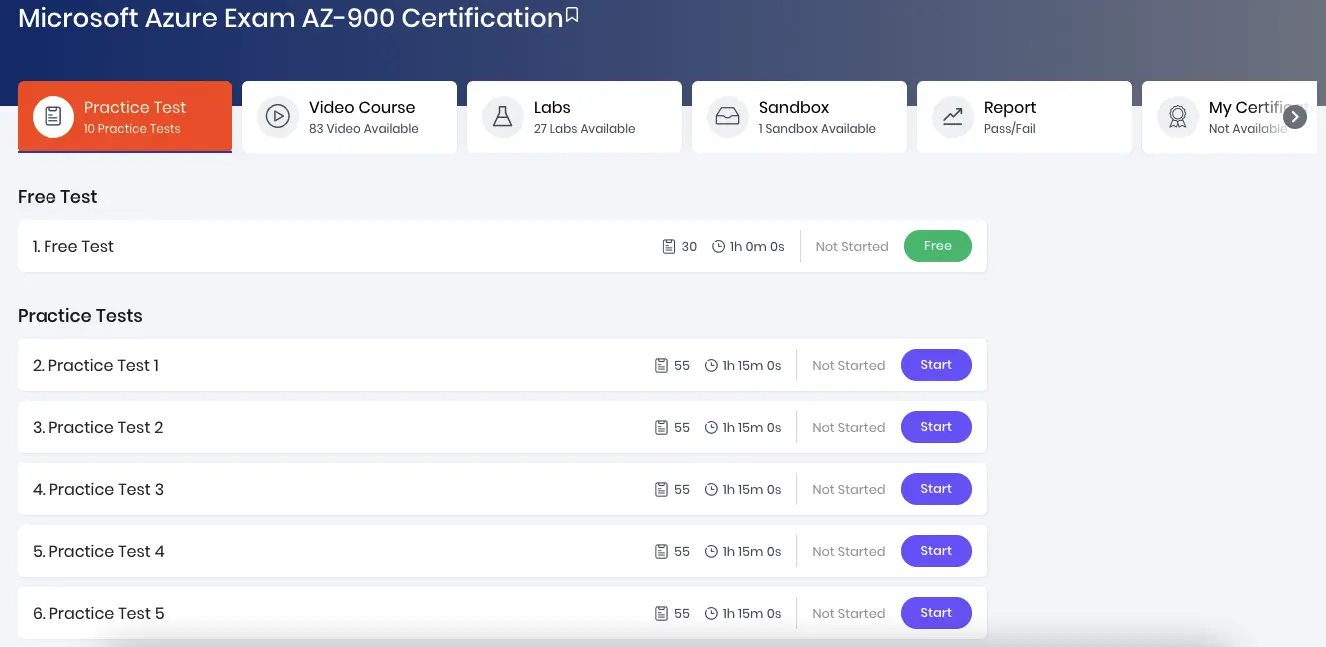Click the clock icon for Practice Test 4
1326x647 pixels.
click(x=711, y=551)
